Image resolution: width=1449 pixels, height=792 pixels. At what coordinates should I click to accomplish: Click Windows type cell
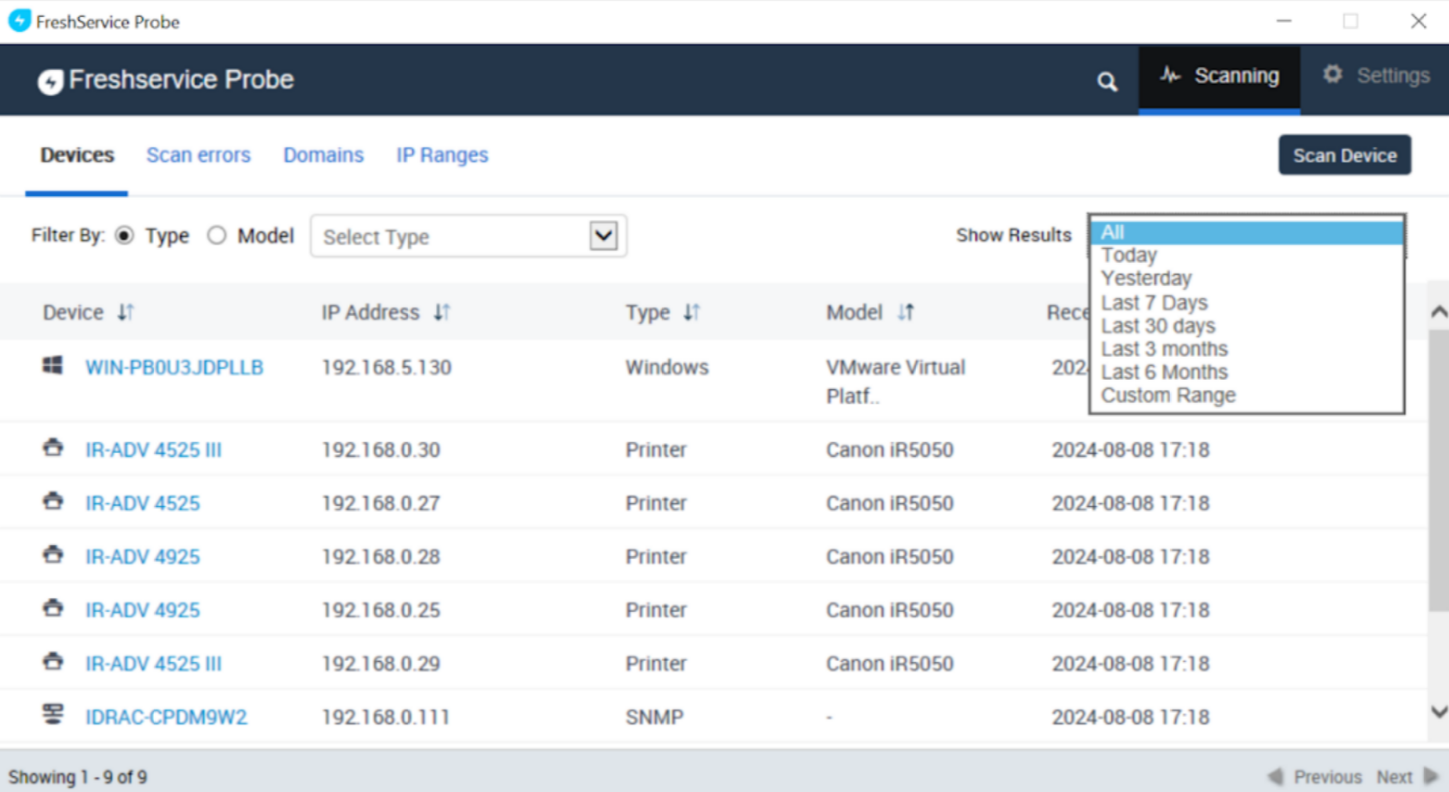click(x=667, y=368)
